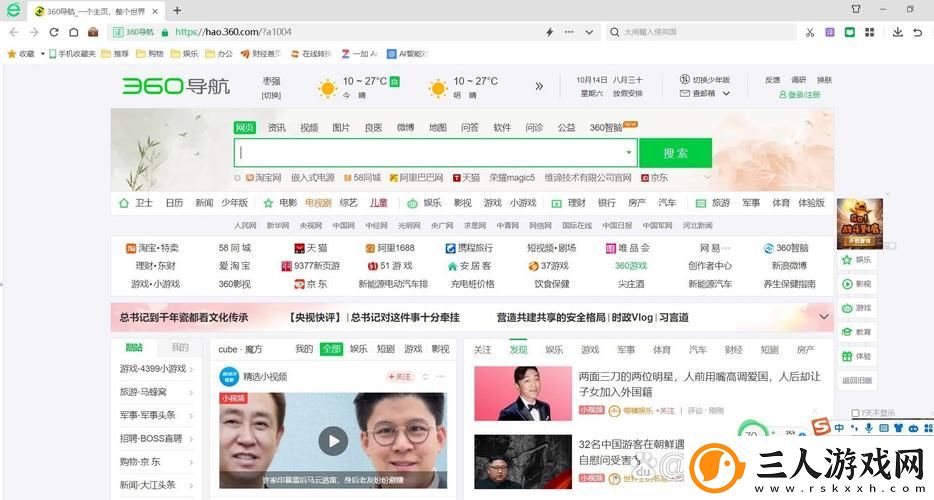This screenshot has height=500, width=934.
Task: Open the sidebar 影视 play shortcut
Action: pyautogui.click(x=857, y=284)
